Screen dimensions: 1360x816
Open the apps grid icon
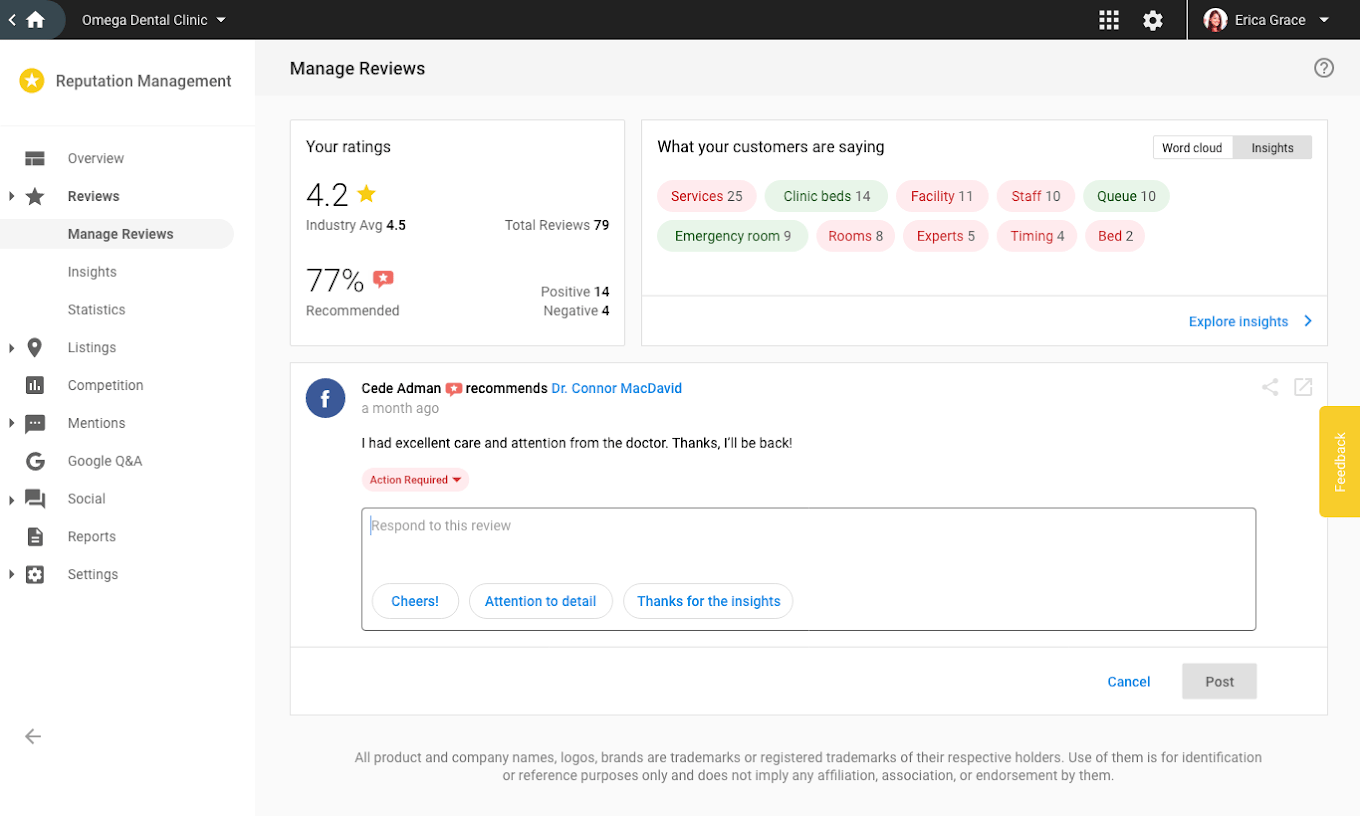coord(1108,20)
